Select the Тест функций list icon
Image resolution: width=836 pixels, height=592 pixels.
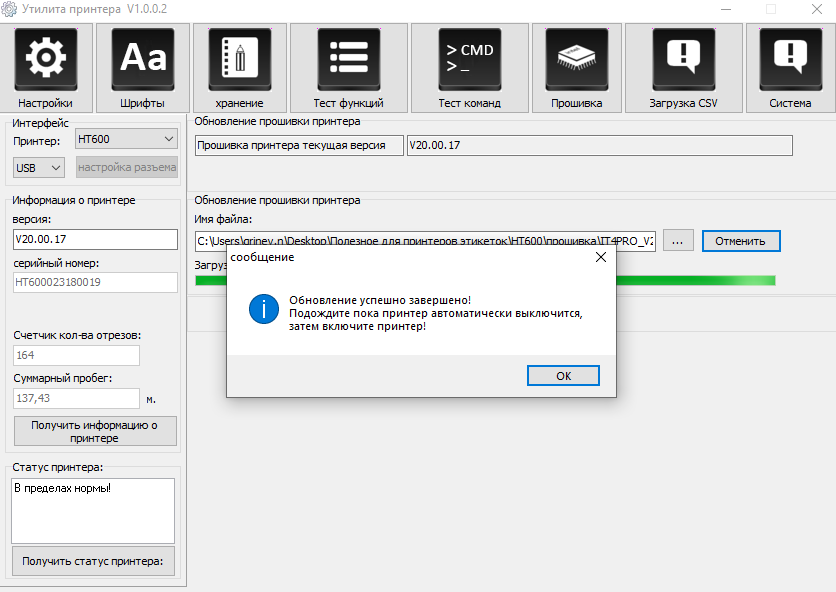click(x=348, y=60)
